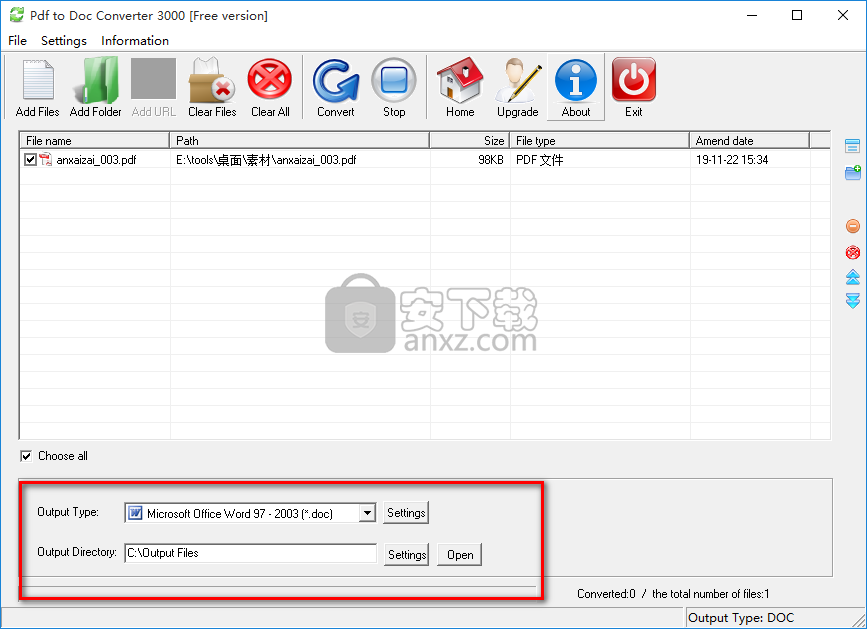Click the Output Type: DOC status bar text
Image resolution: width=867 pixels, height=629 pixels.
[741, 617]
